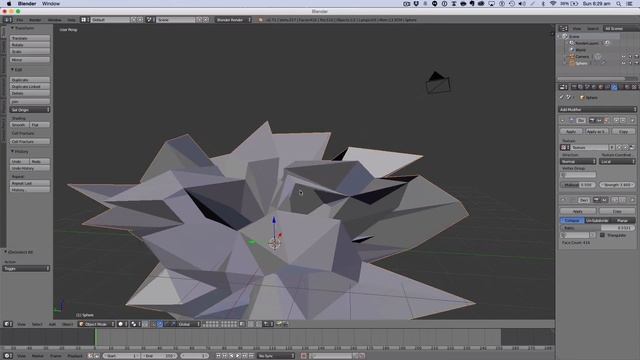Open the Add Modifier dropdown
Screen dimensions: 640x360
(598, 109)
